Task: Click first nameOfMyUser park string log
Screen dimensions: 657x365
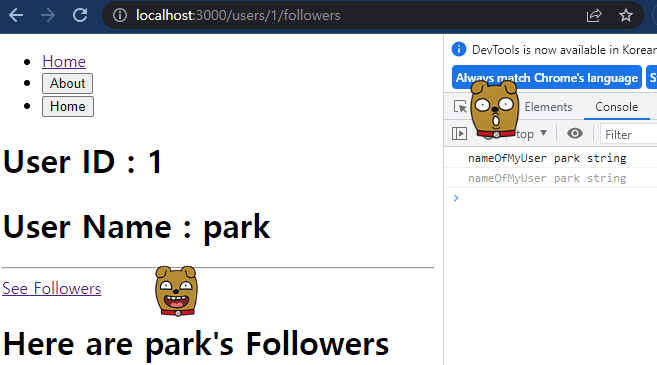Action: click(547, 158)
